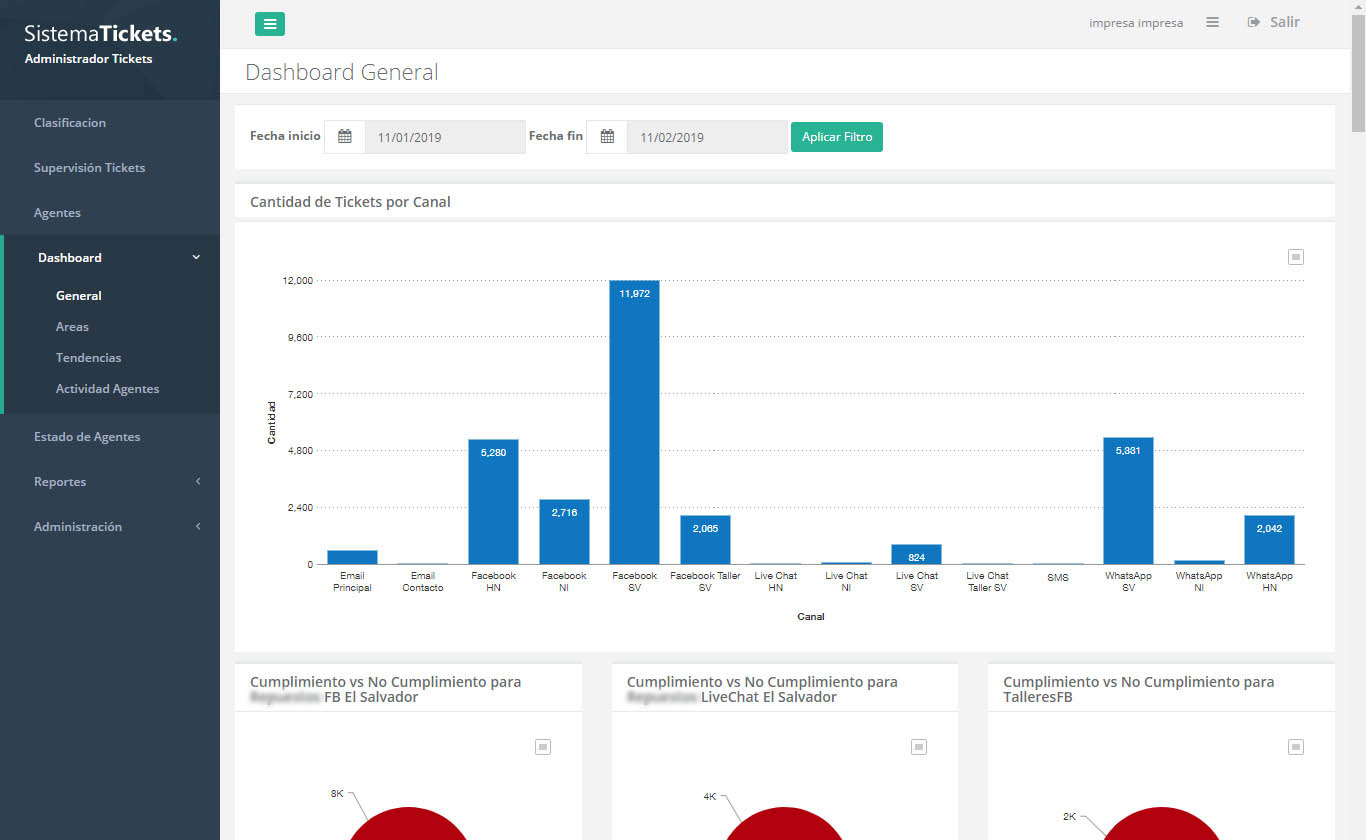The width and height of the screenshot is (1366, 840).
Task: Click the WhatsApp NI bar
Action: [x=1199, y=562]
